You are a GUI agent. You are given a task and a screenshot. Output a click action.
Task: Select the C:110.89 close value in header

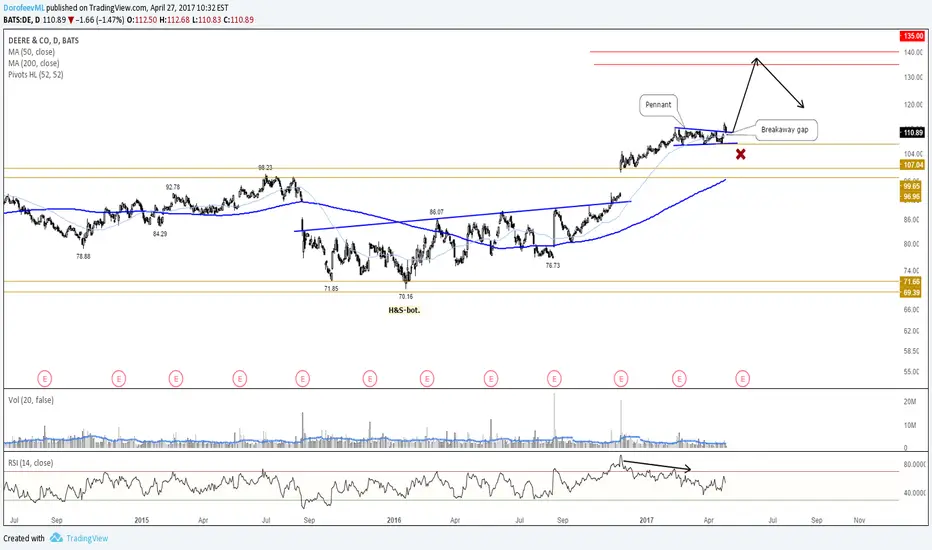[x=238, y=20]
